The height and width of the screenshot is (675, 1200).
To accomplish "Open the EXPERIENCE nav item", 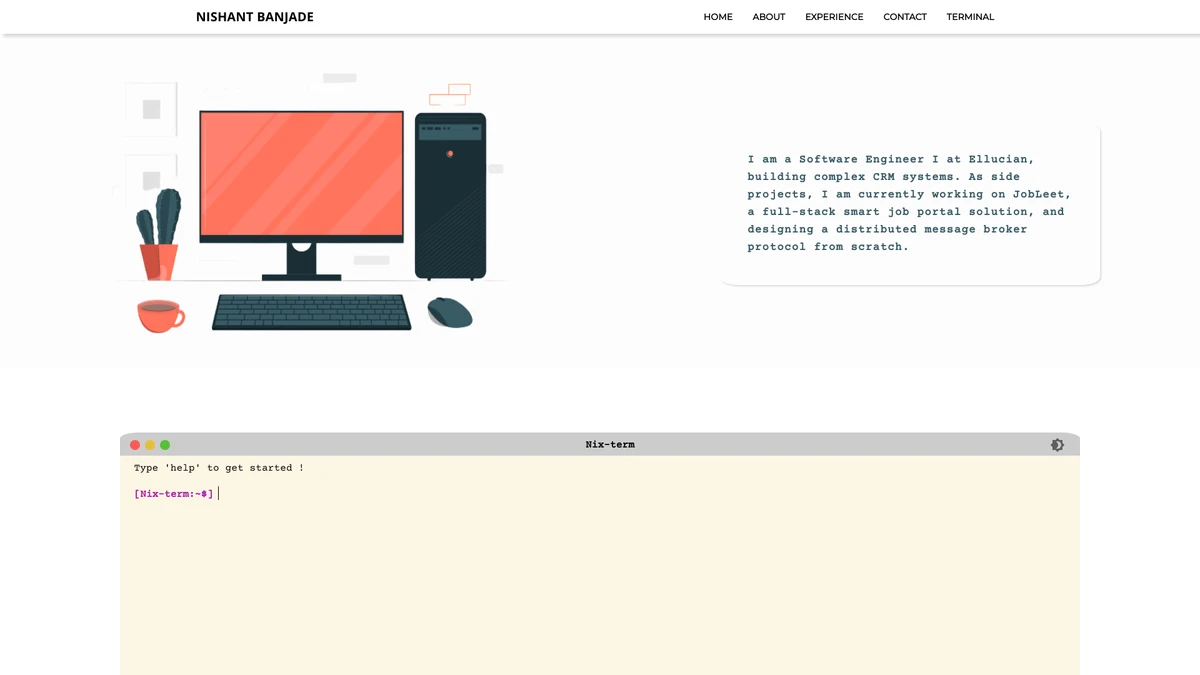I will pyautogui.click(x=834, y=17).
